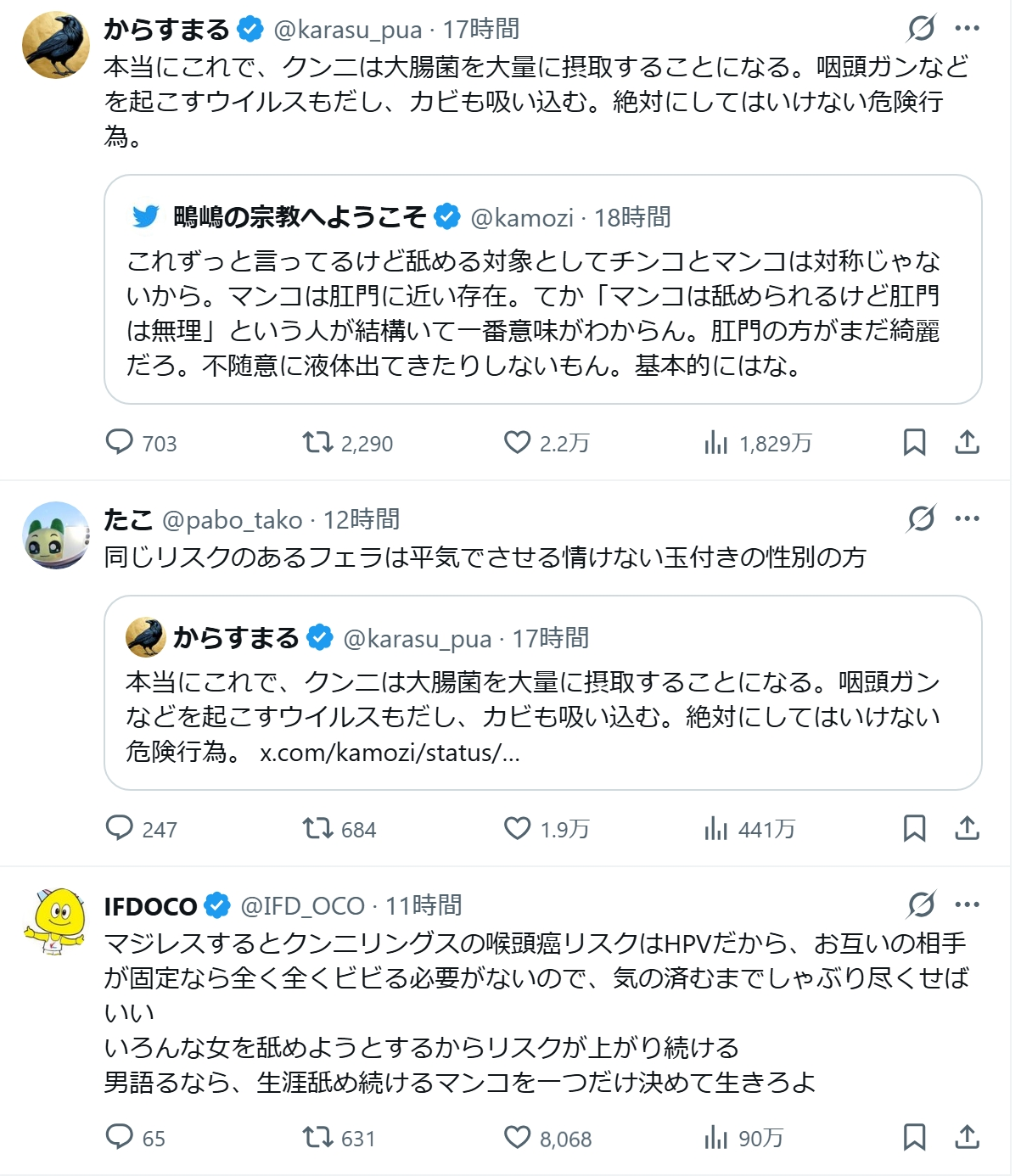Open more options for たこ post
The image size is (1021, 1176).
[x=968, y=518]
